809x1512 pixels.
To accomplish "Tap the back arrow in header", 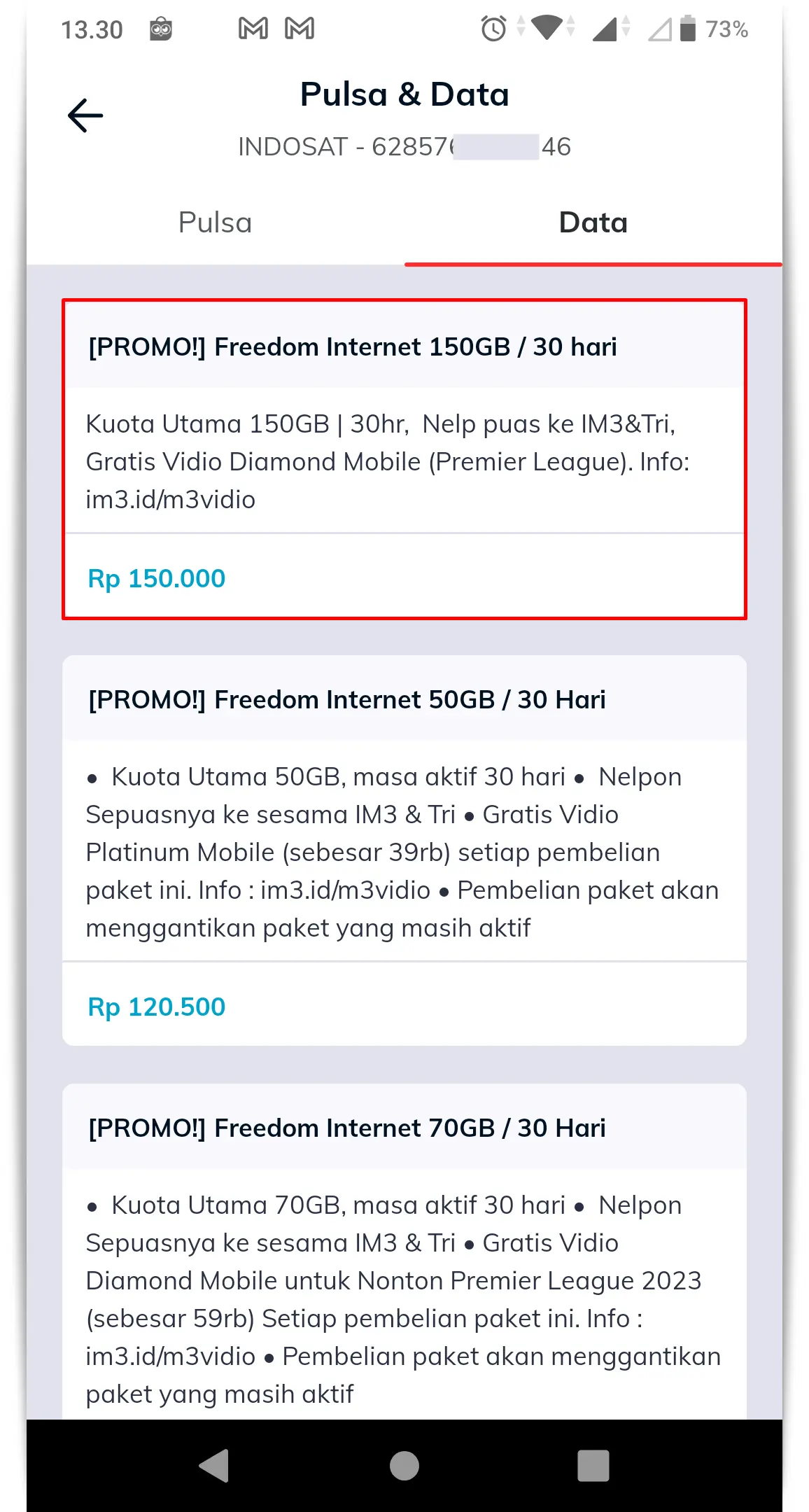I will pos(85,115).
